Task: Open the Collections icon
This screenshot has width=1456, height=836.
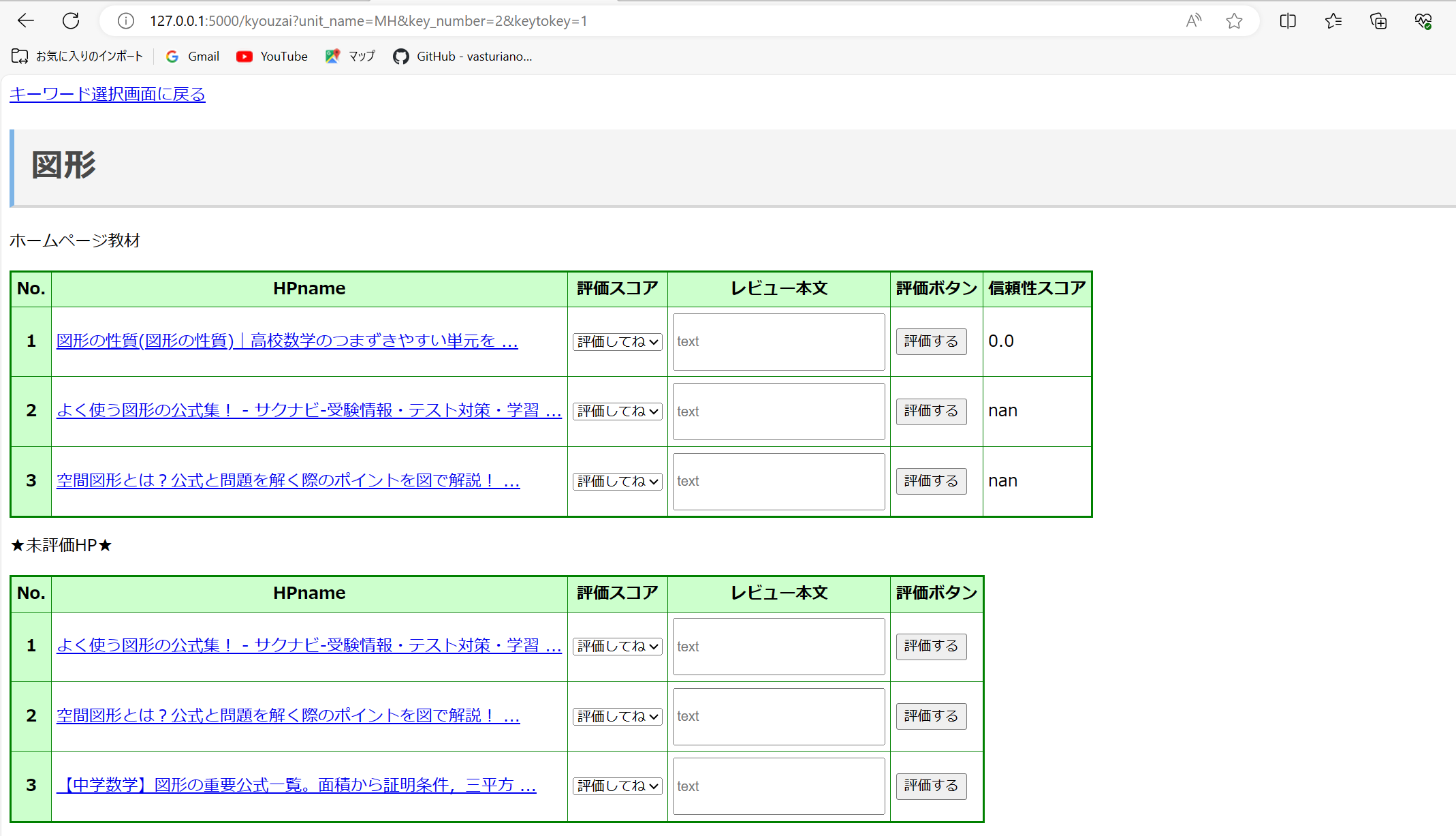Action: (x=1378, y=21)
